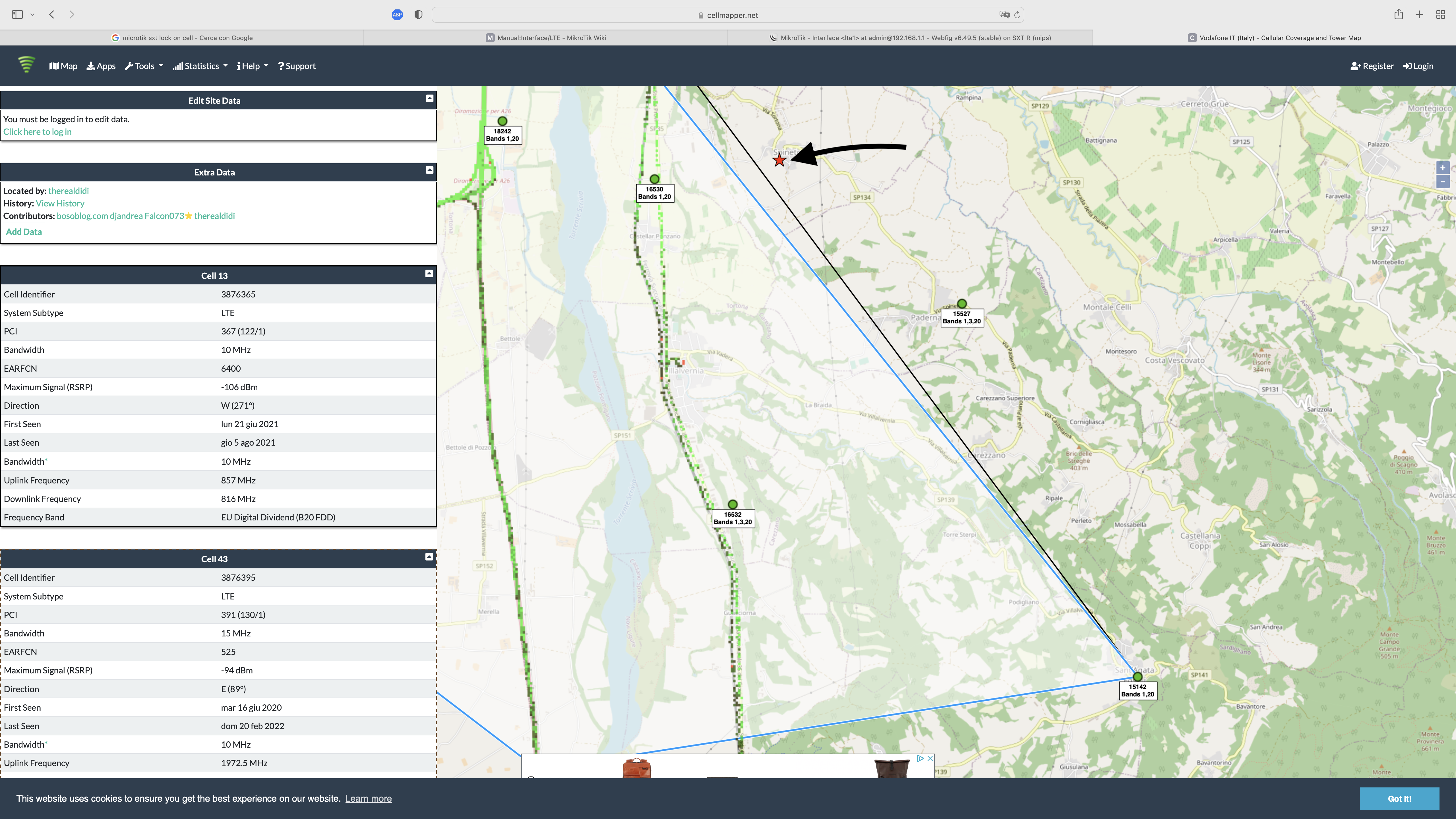The image size is (1456, 819).
Task: Select the green tower marker 15142
Action: click(x=1138, y=677)
